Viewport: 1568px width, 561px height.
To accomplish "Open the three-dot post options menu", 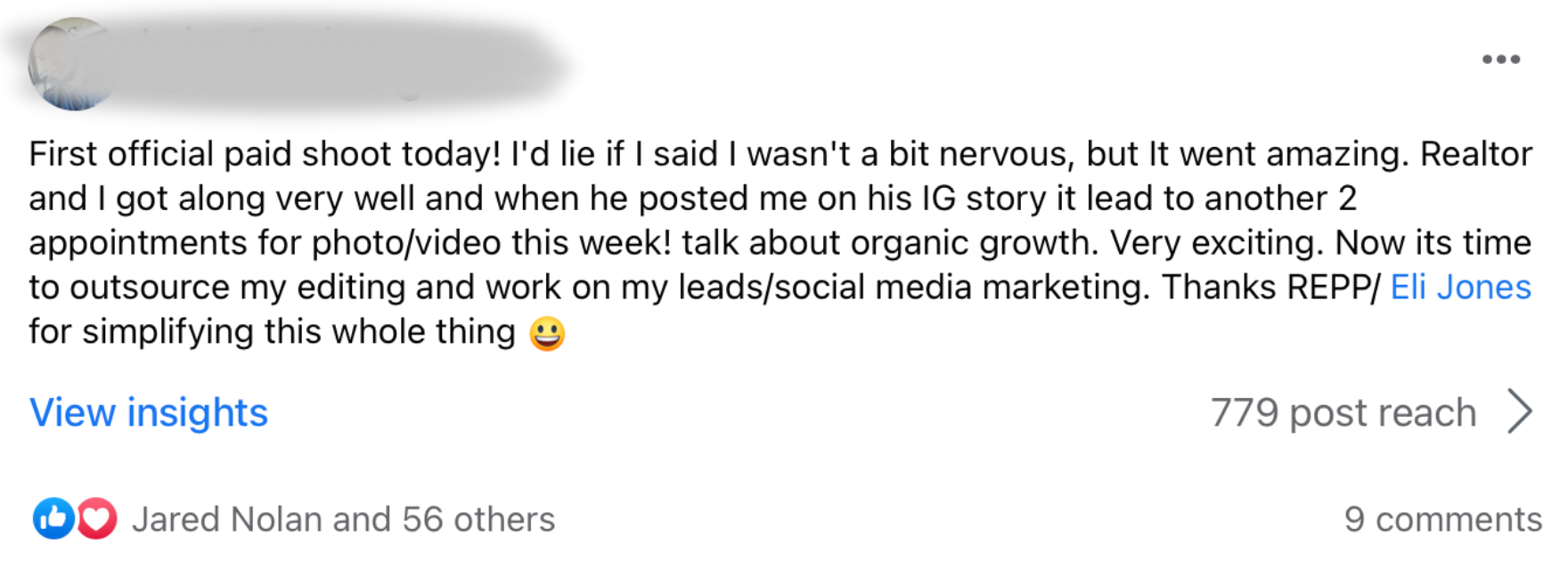I will [x=1500, y=60].
